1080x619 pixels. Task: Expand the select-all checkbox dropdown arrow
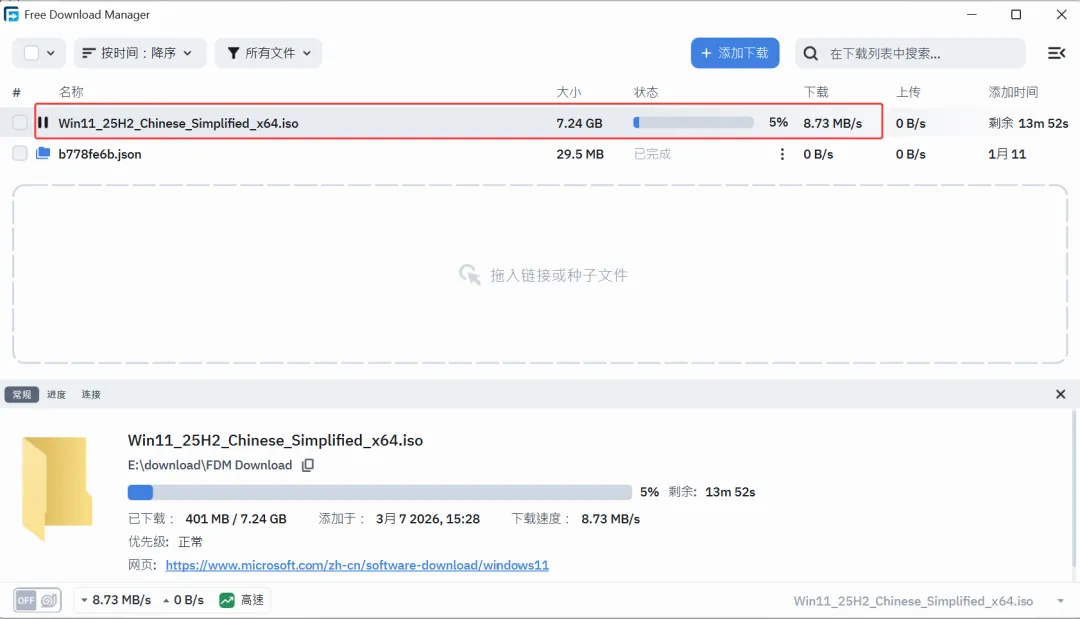(x=50, y=53)
